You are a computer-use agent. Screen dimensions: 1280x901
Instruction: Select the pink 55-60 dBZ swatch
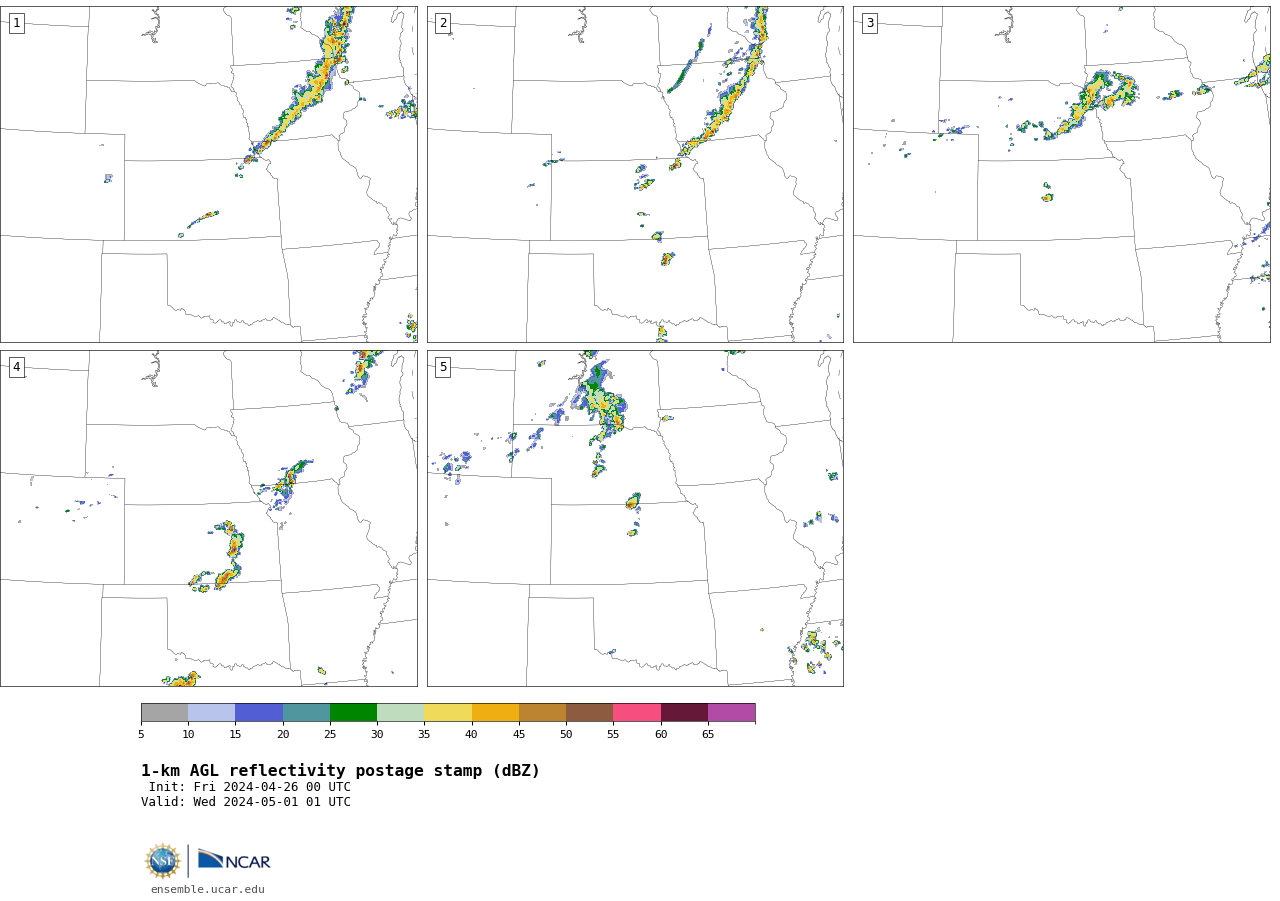(x=637, y=713)
